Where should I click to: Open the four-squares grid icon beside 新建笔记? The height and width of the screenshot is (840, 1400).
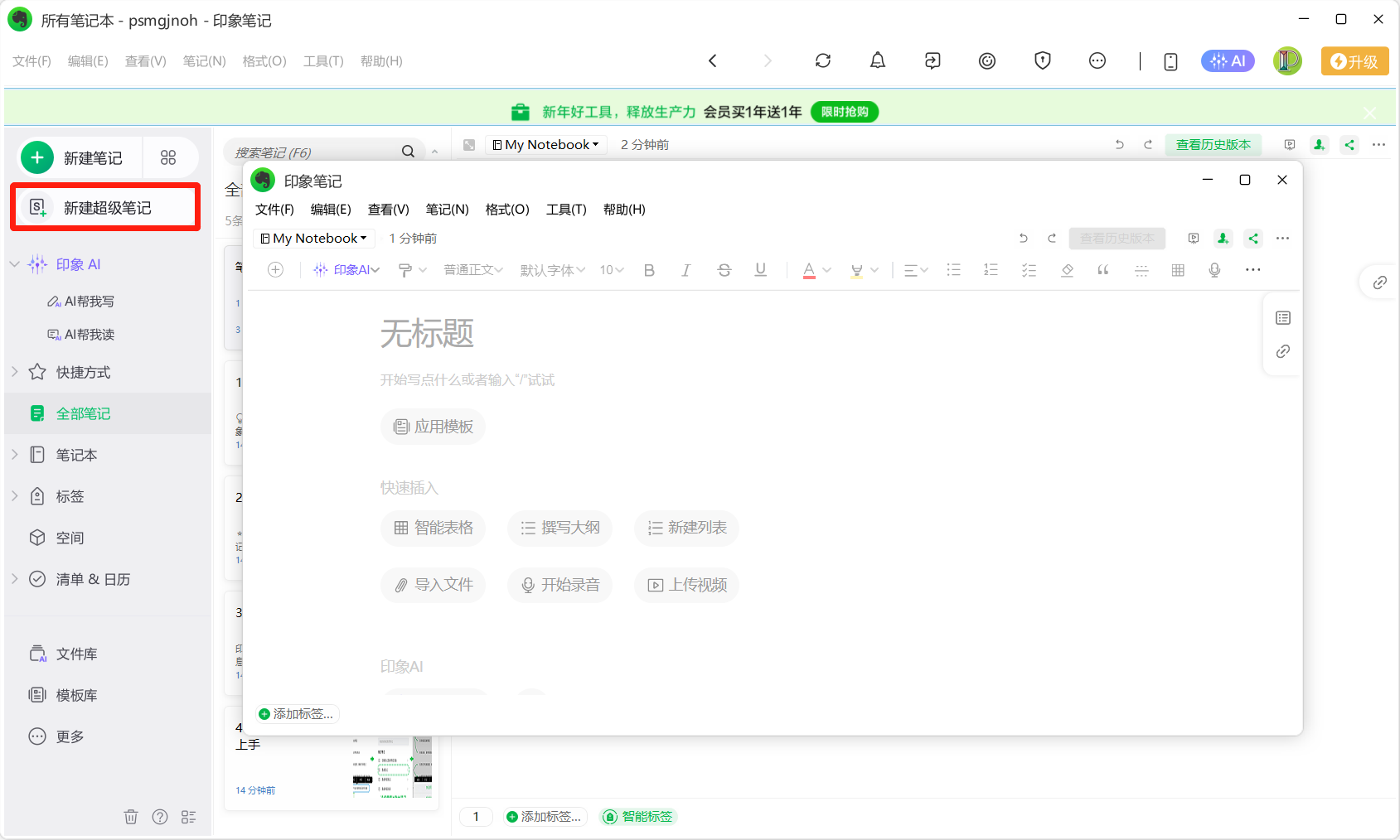tap(168, 157)
